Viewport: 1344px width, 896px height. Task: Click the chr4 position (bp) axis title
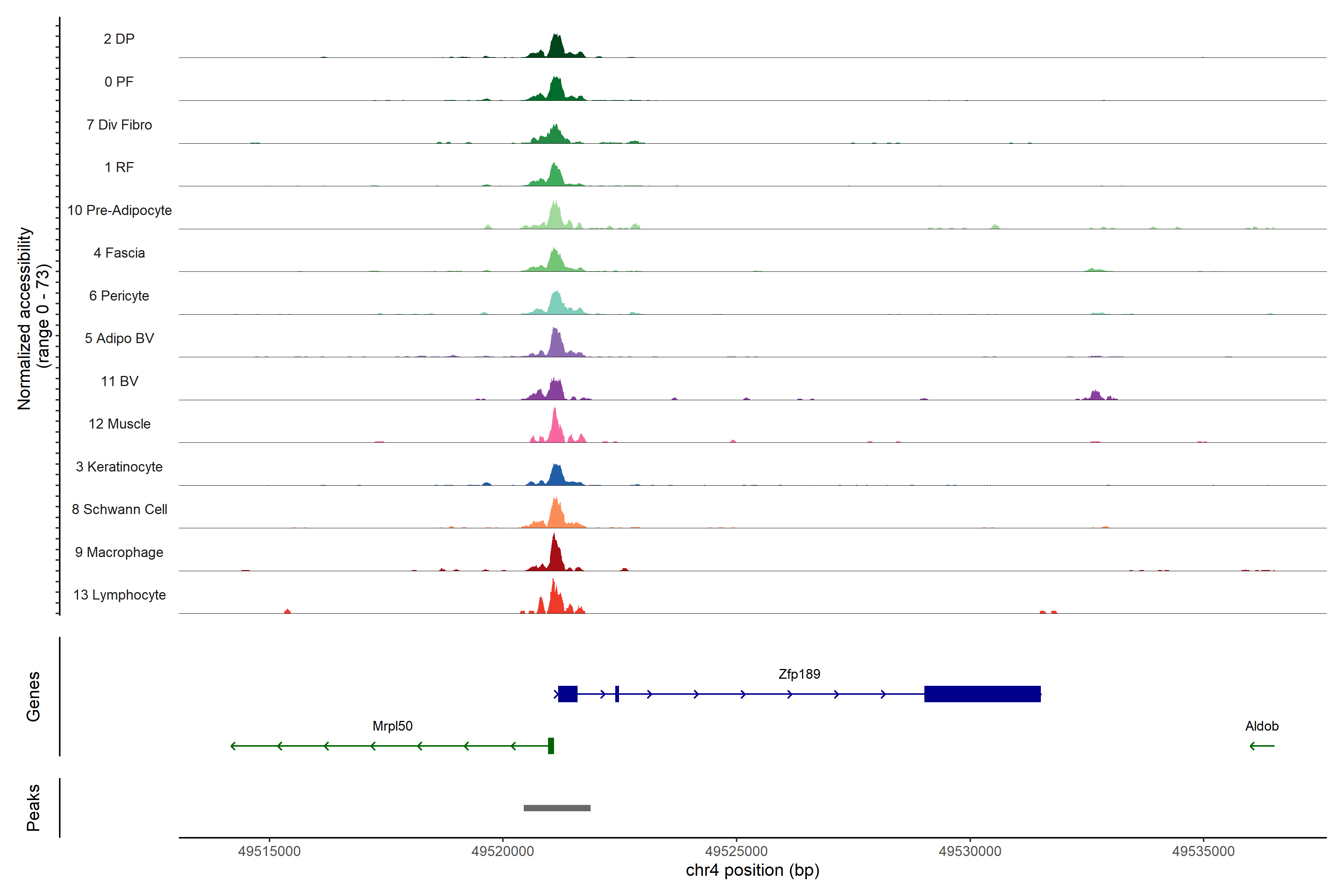click(x=752, y=870)
